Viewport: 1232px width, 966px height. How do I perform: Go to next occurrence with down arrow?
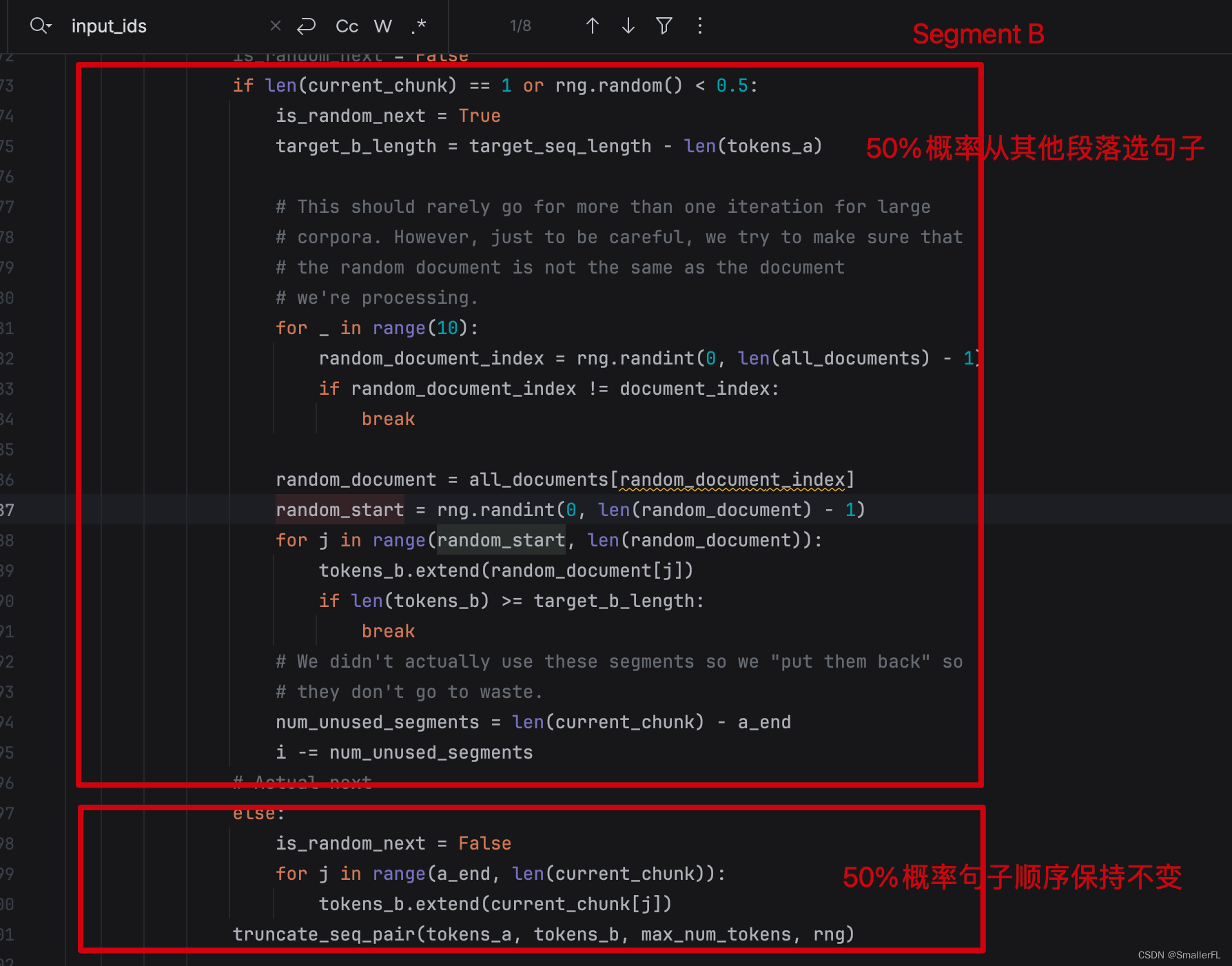point(628,26)
